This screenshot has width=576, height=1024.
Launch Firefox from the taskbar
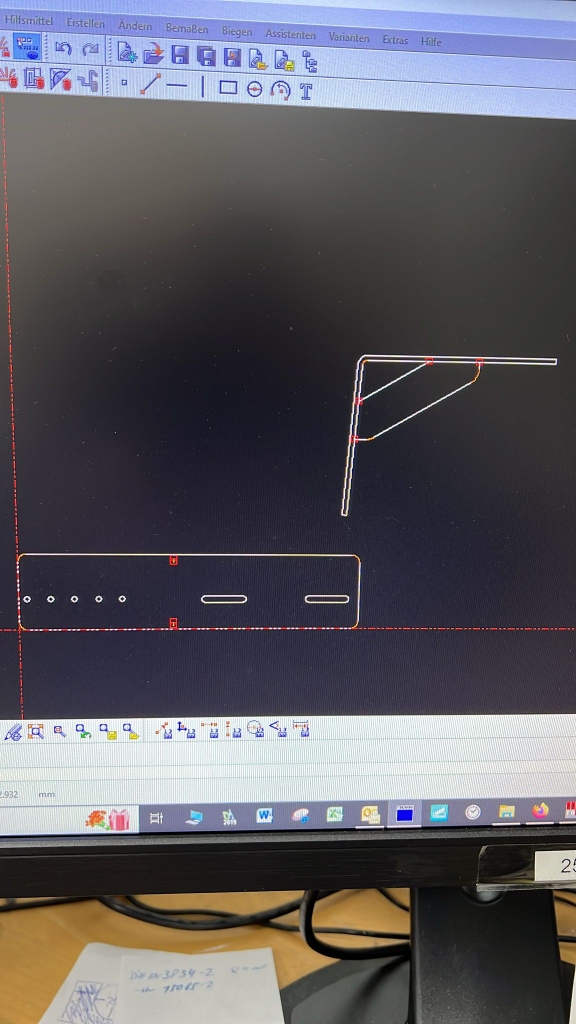540,811
